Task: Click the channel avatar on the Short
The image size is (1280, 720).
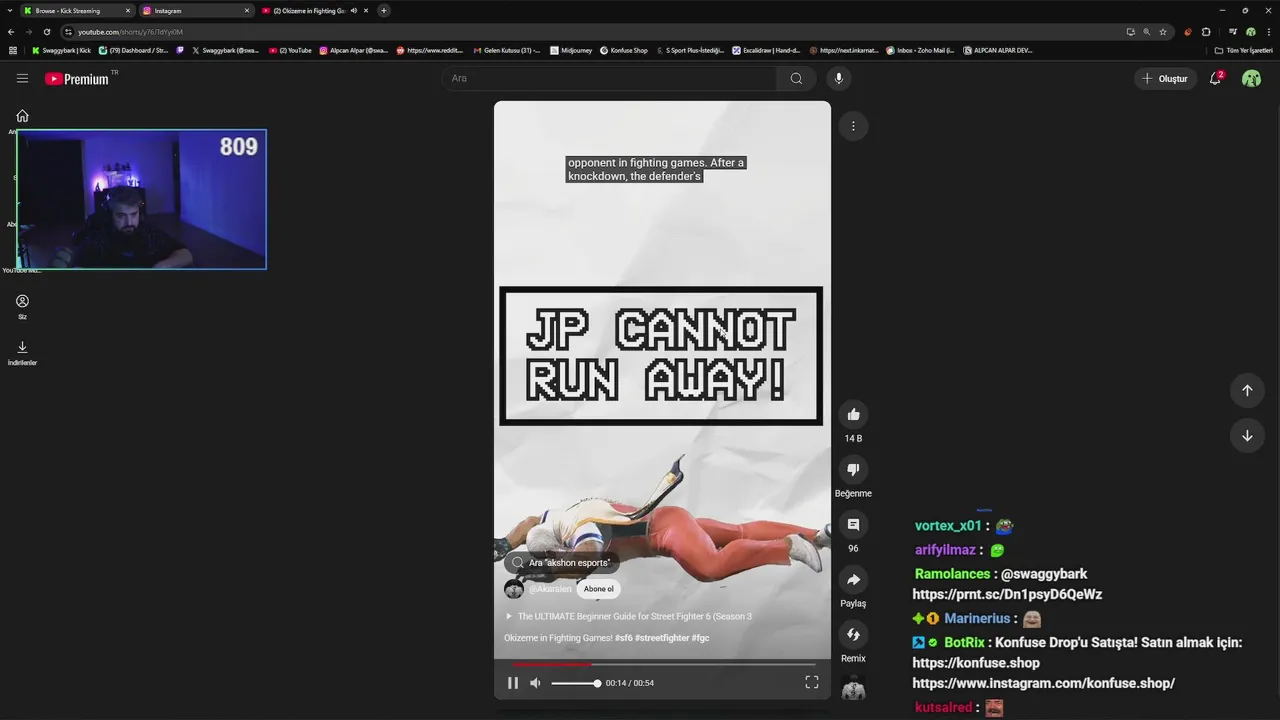Action: tap(514, 589)
